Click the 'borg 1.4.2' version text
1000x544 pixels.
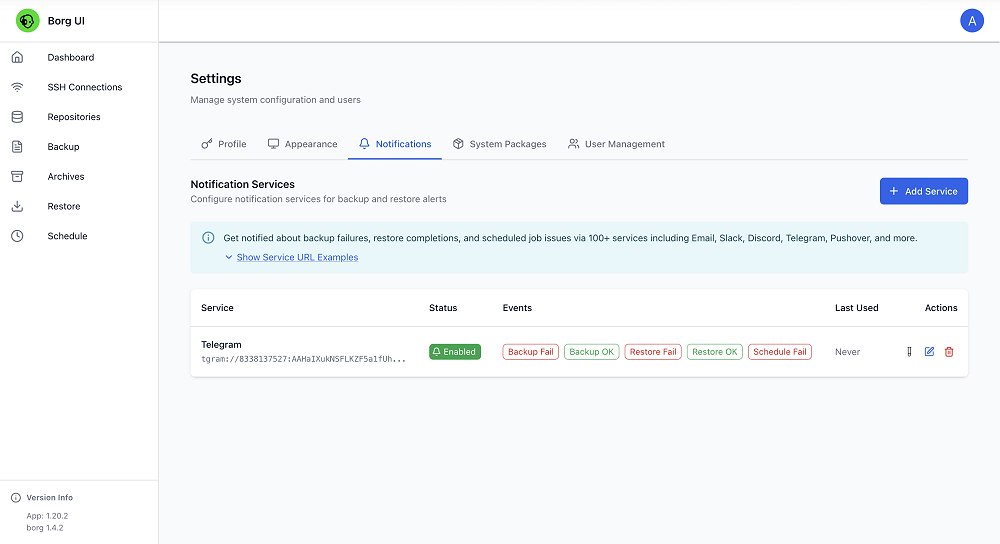[45, 528]
